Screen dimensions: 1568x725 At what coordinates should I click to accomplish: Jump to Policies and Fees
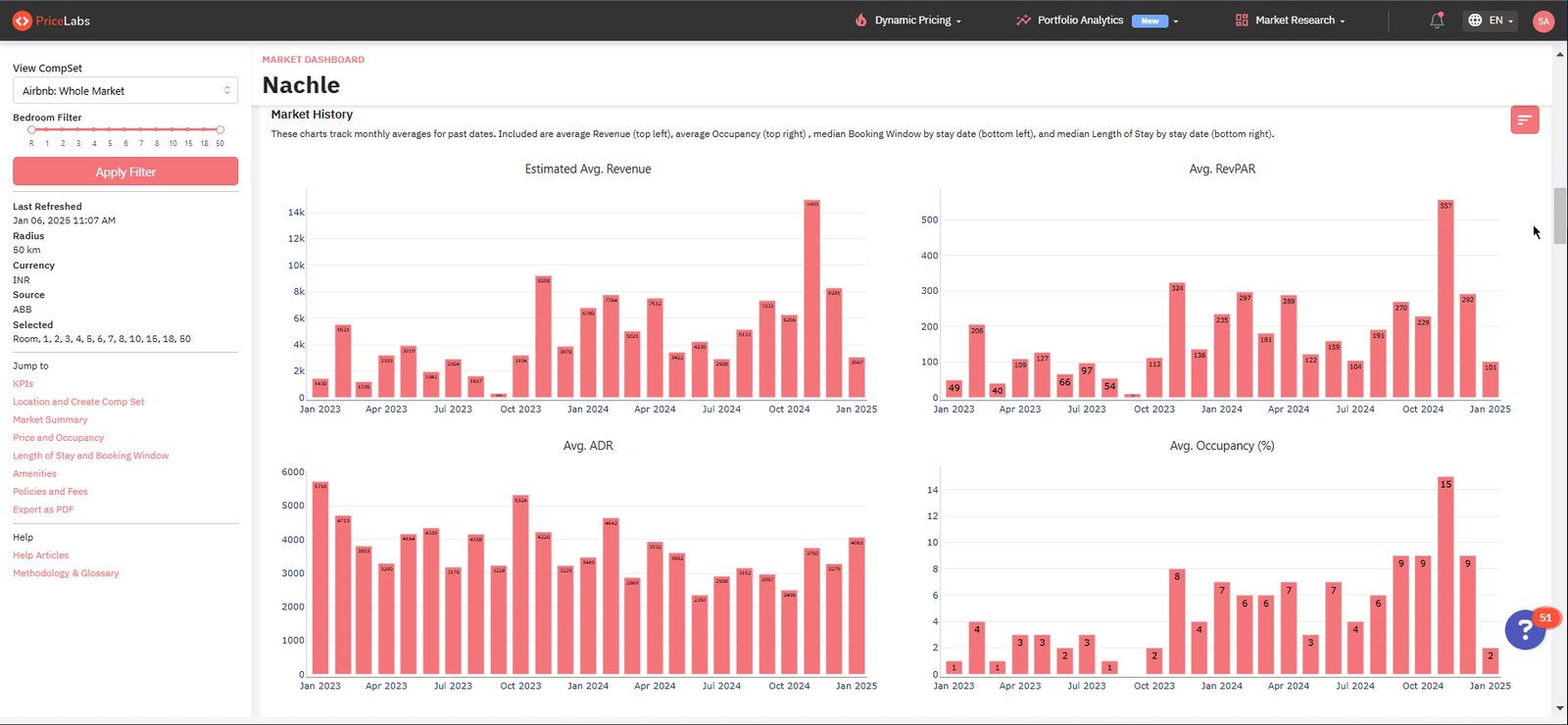pyautogui.click(x=50, y=492)
